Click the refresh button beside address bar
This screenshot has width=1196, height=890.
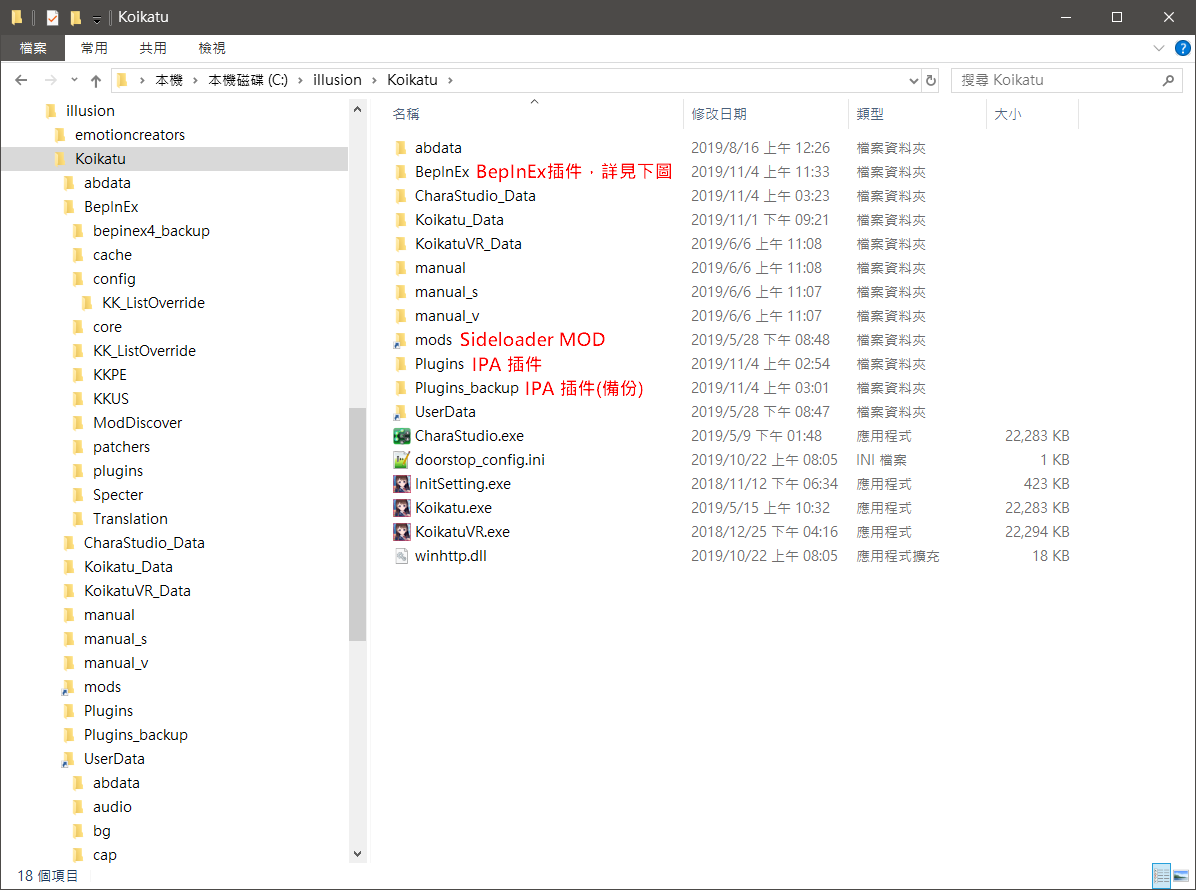coord(931,80)
